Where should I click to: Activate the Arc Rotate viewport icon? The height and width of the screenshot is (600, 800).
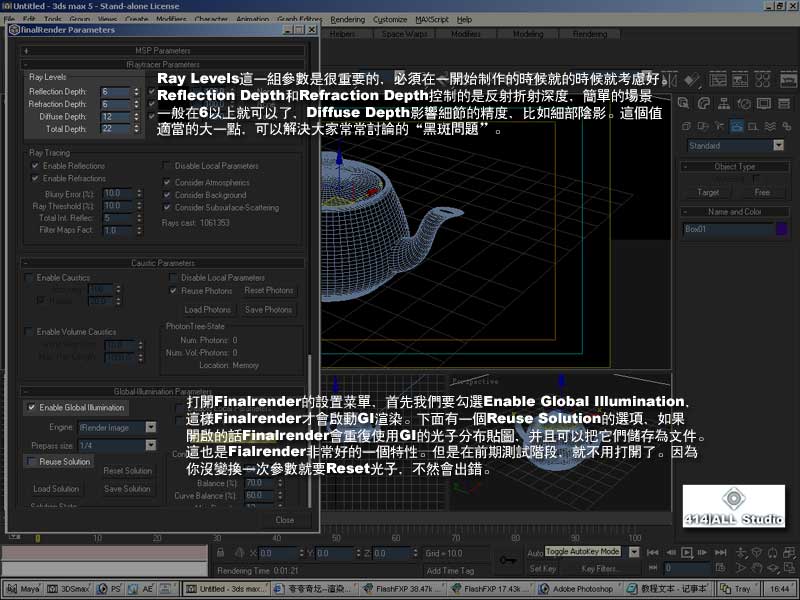pyautogui.click(x=773, y=568)
